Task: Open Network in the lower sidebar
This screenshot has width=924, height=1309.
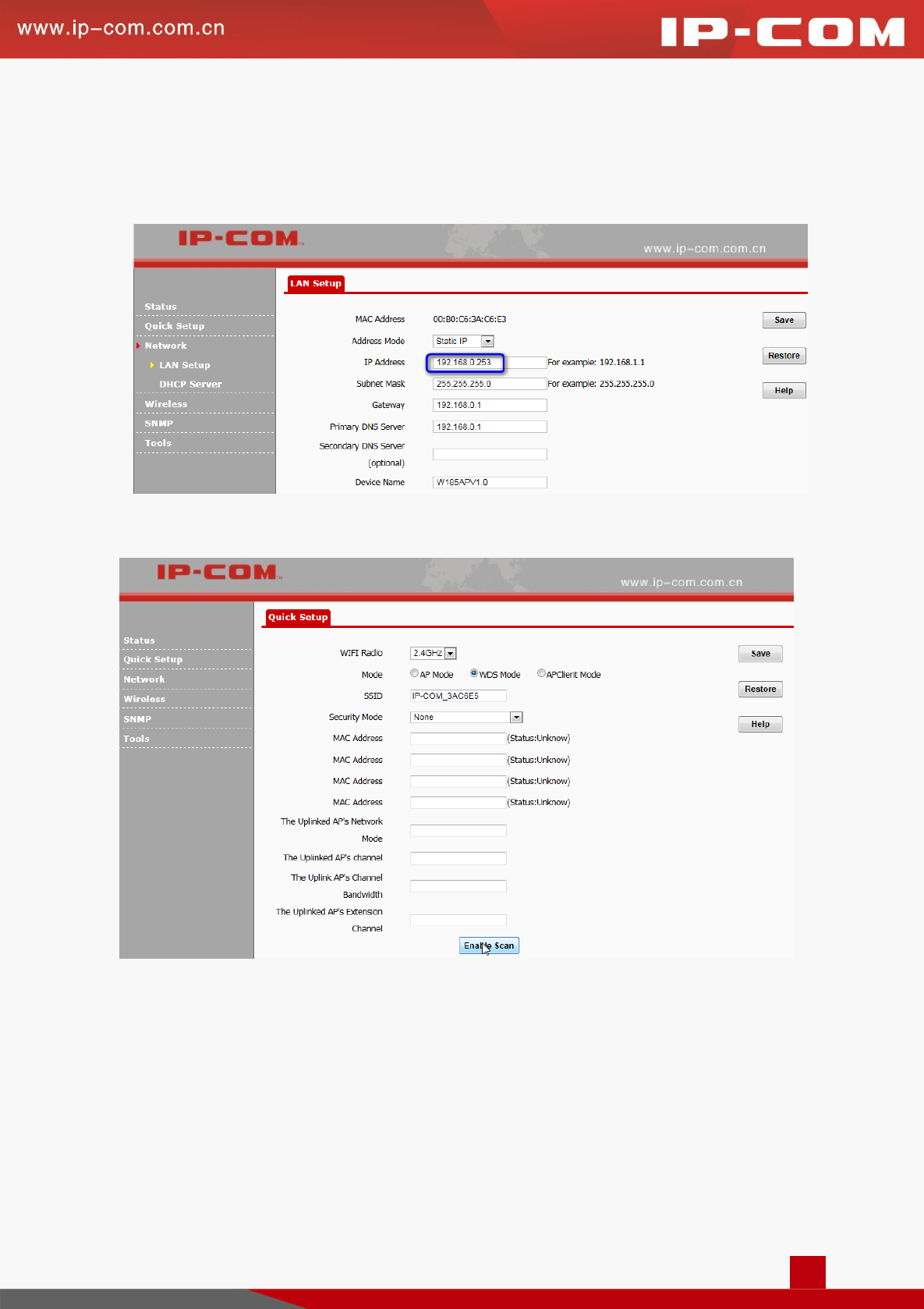Action: click(144, 679)
